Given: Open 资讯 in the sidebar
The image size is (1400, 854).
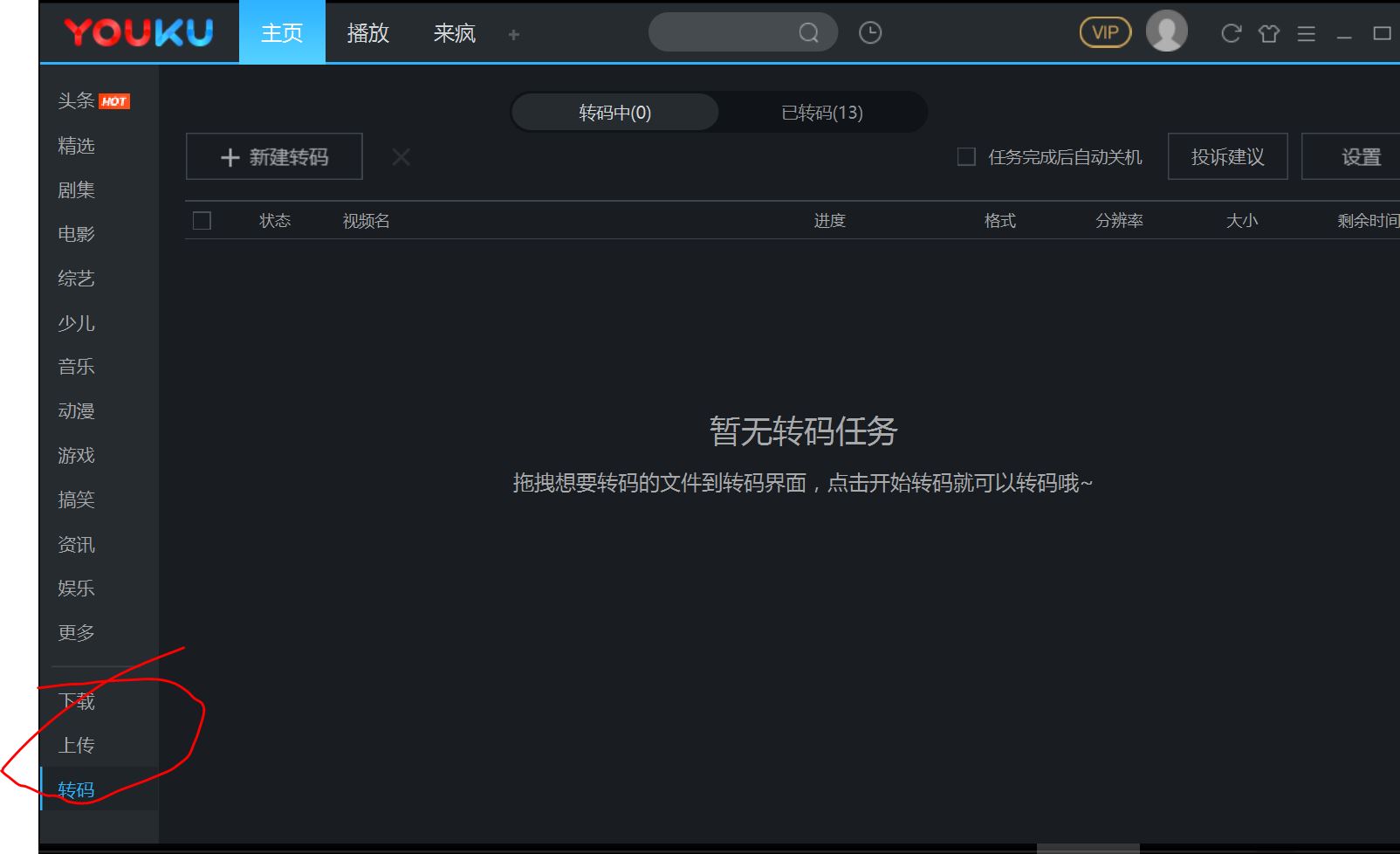Looking at the screenshot, I should [x=76, y=544].
